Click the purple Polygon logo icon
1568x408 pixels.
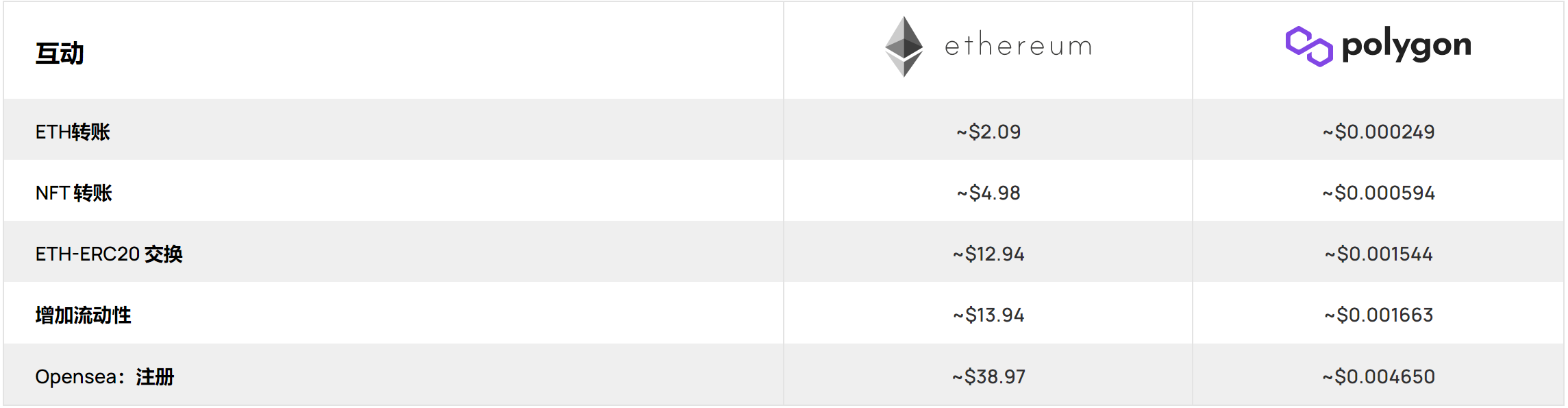[x=1309, y=47]
